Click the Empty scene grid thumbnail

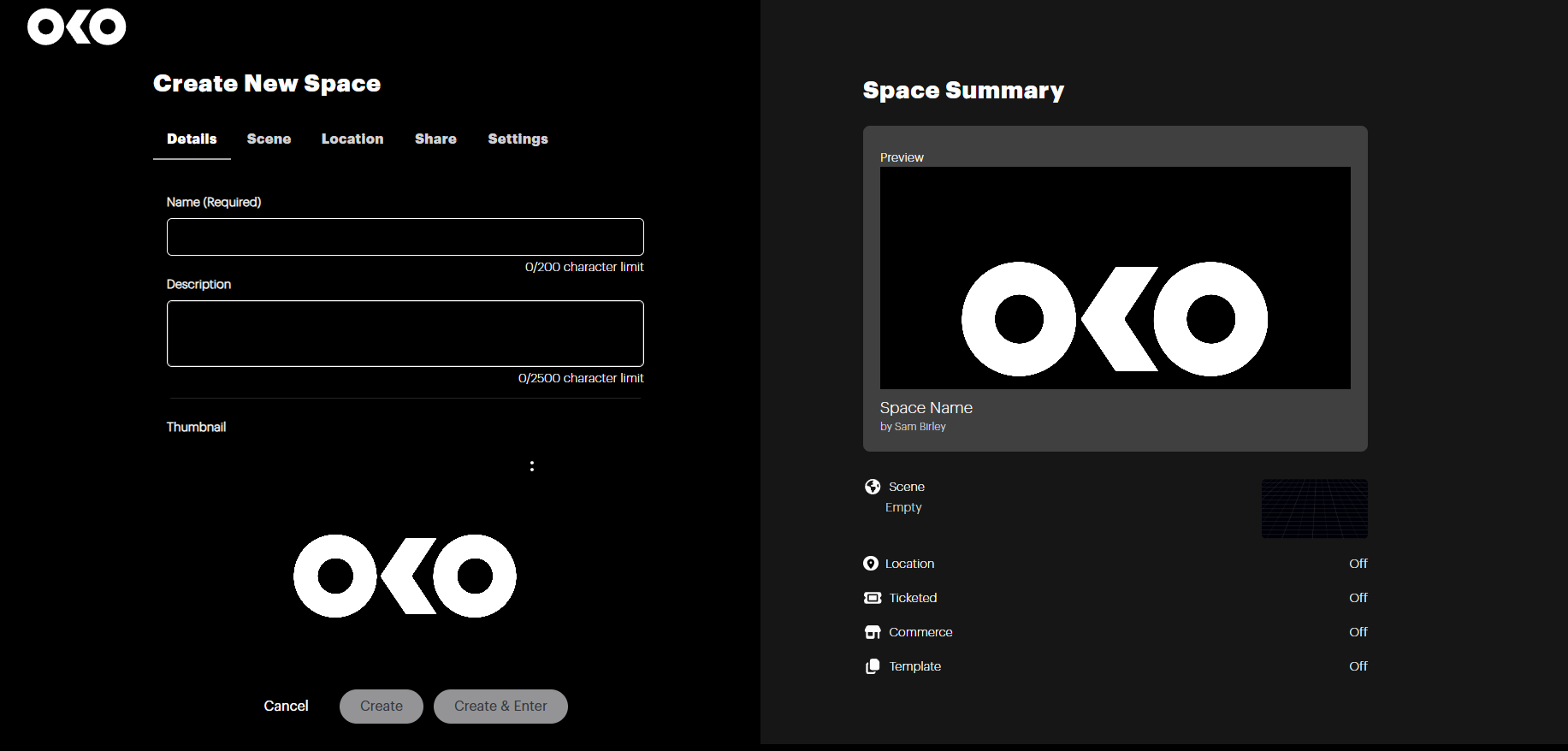pyautogui.click(x=1315, y=509)
